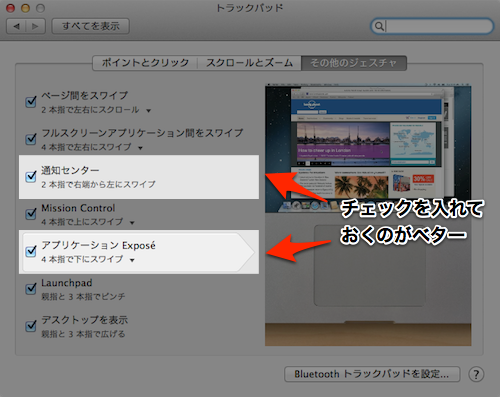Toggle アプリケーション Exposé checkbox
Screen dimensions: 500x397
click(31, 251)
